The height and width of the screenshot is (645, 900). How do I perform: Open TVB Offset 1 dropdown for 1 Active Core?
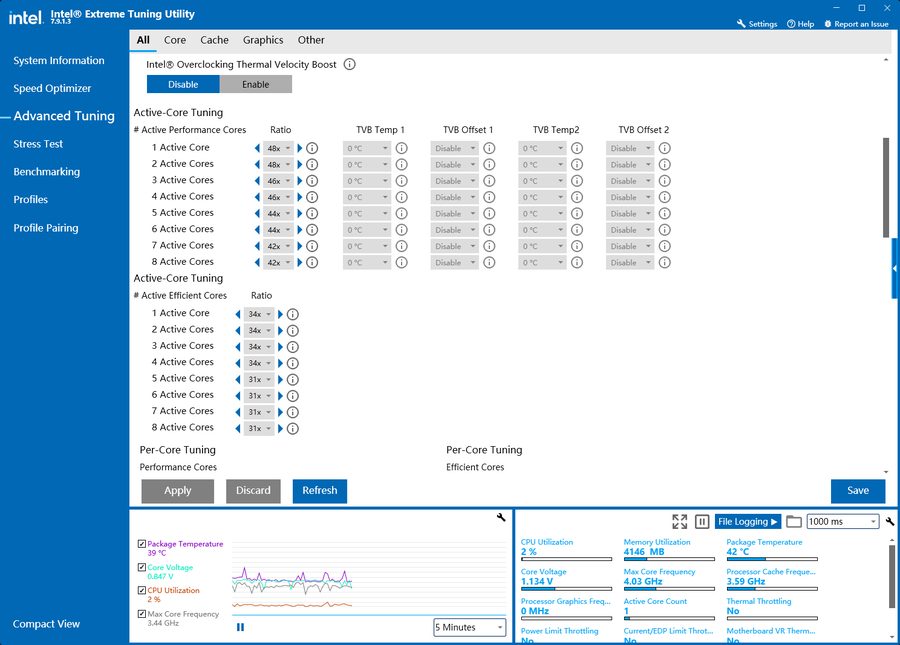pos(455,148)
